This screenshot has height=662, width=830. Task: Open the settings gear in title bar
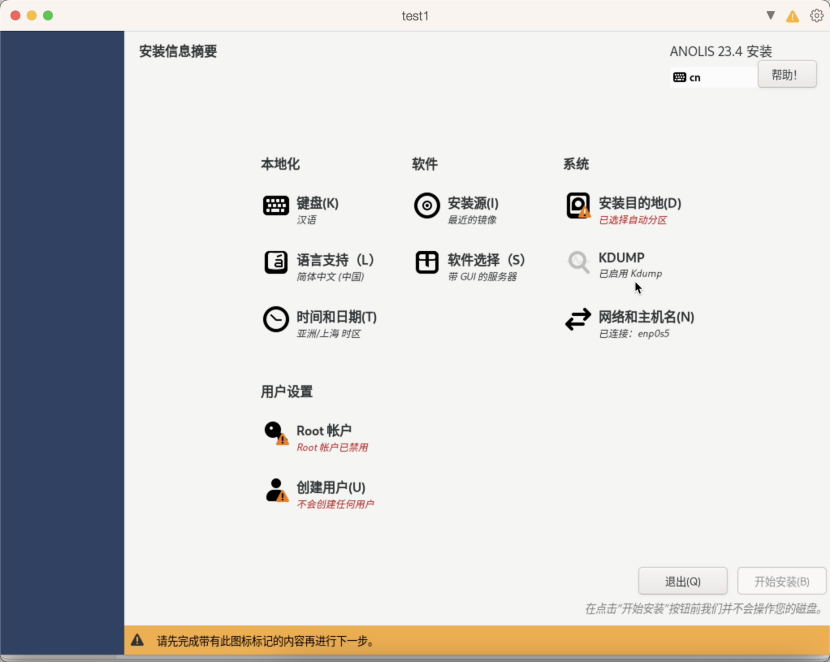pyautogui.click(x=817, y=16)
